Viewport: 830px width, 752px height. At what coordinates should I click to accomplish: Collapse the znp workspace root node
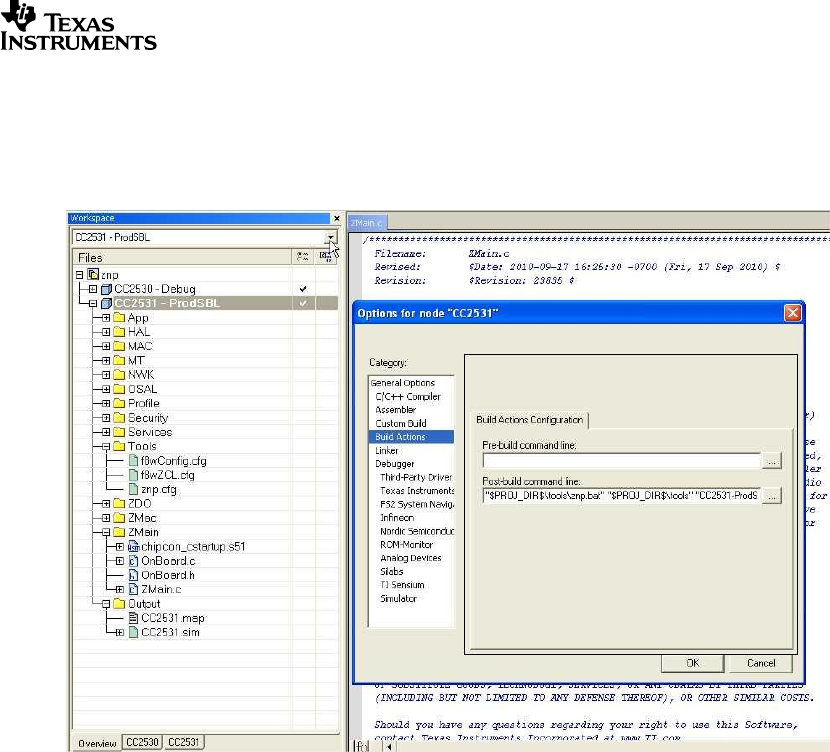point(79,275)
